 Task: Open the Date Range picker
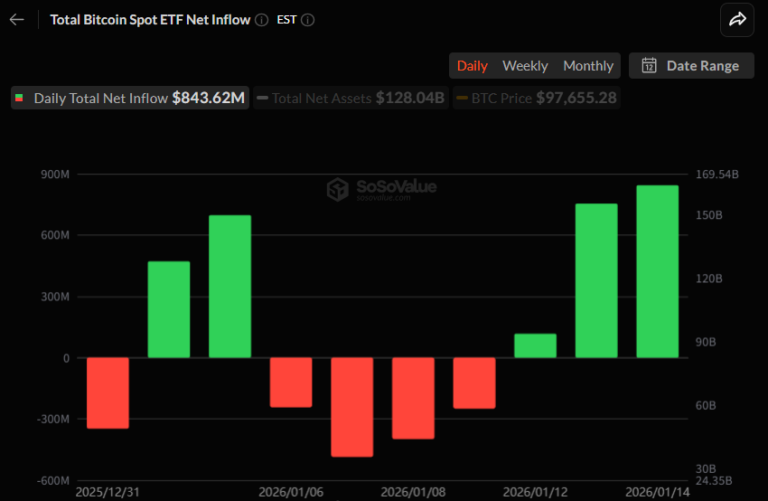click(690, 66)
